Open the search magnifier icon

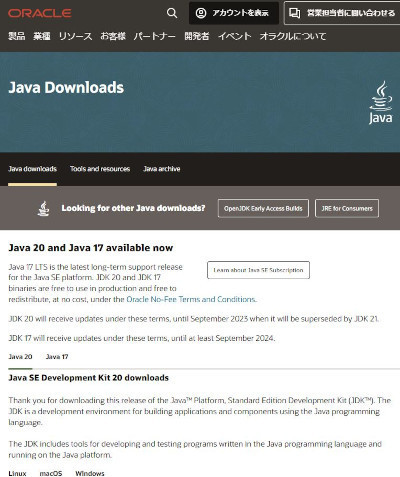172,13
